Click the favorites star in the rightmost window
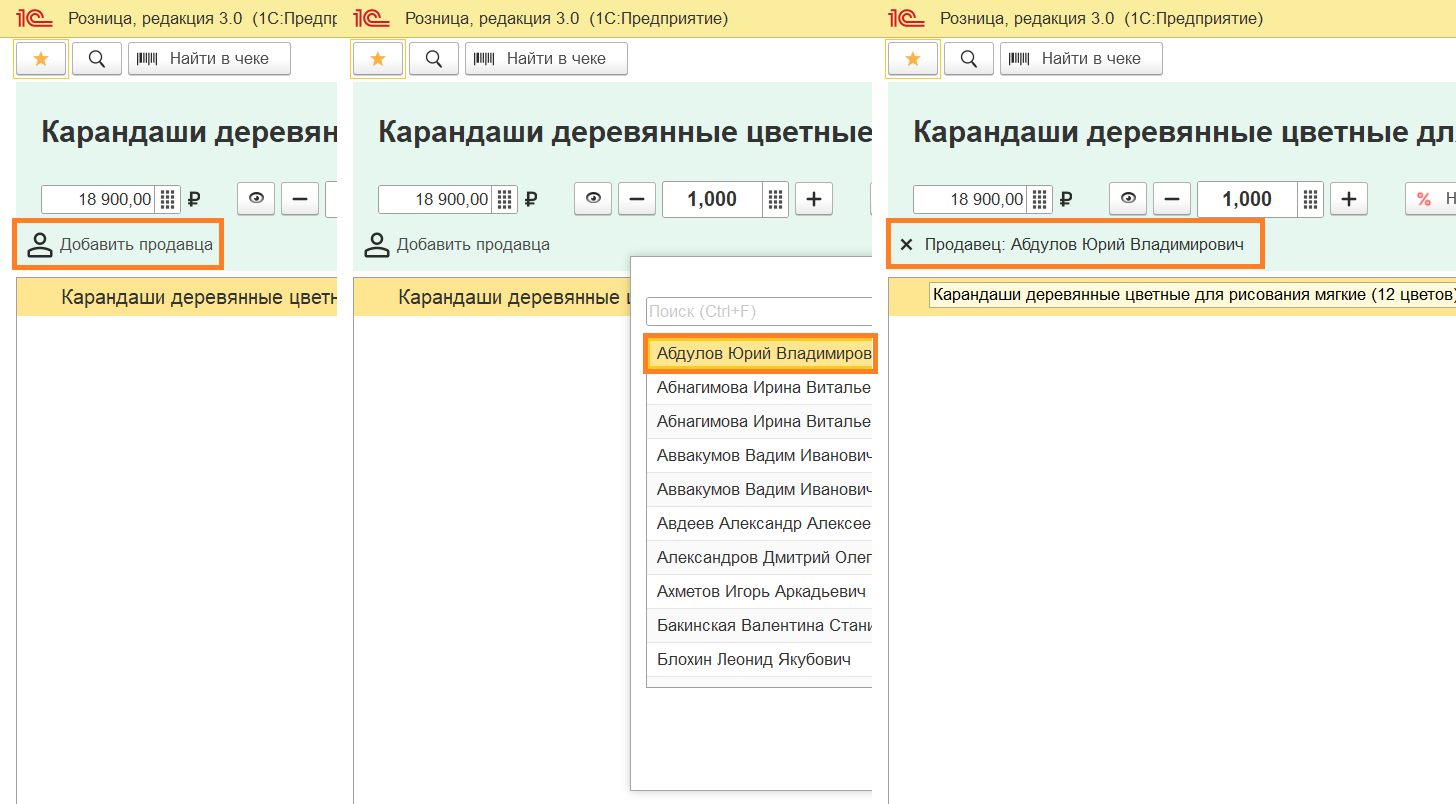Viewport: 1456px width, 804px height. pos(912,59)
